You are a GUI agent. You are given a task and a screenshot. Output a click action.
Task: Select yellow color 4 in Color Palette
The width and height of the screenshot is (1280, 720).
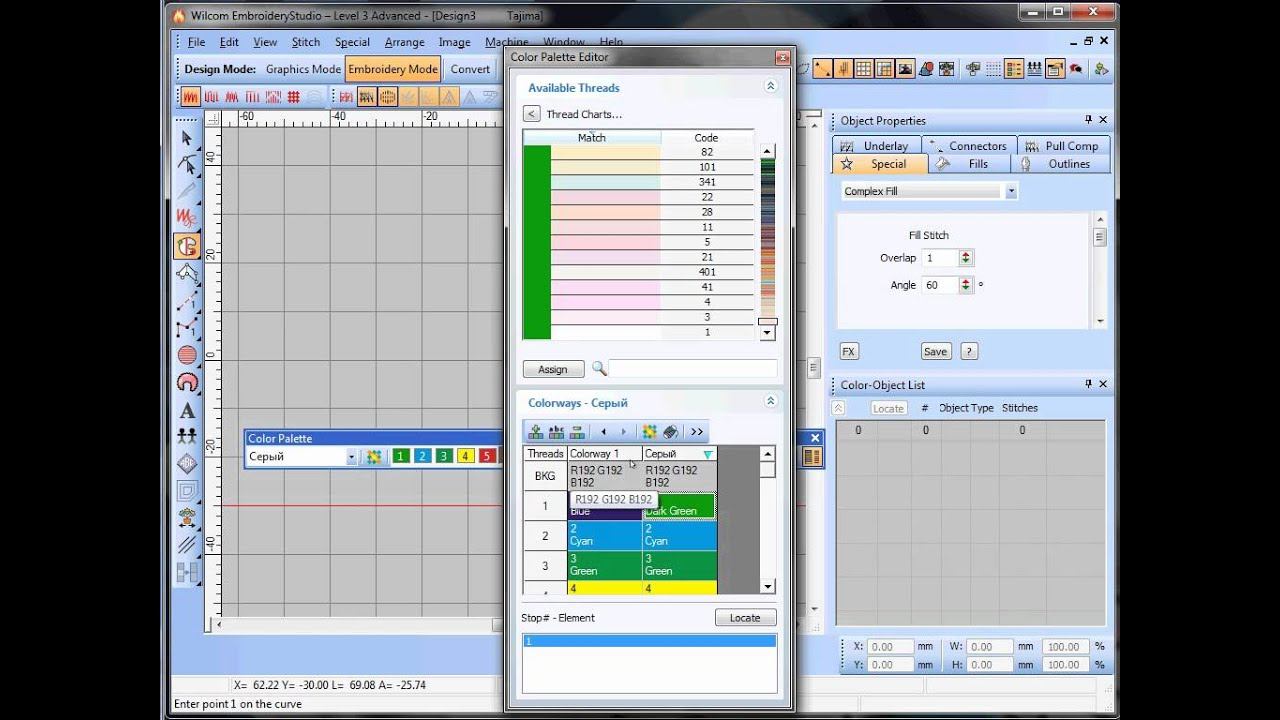[464, 457]
